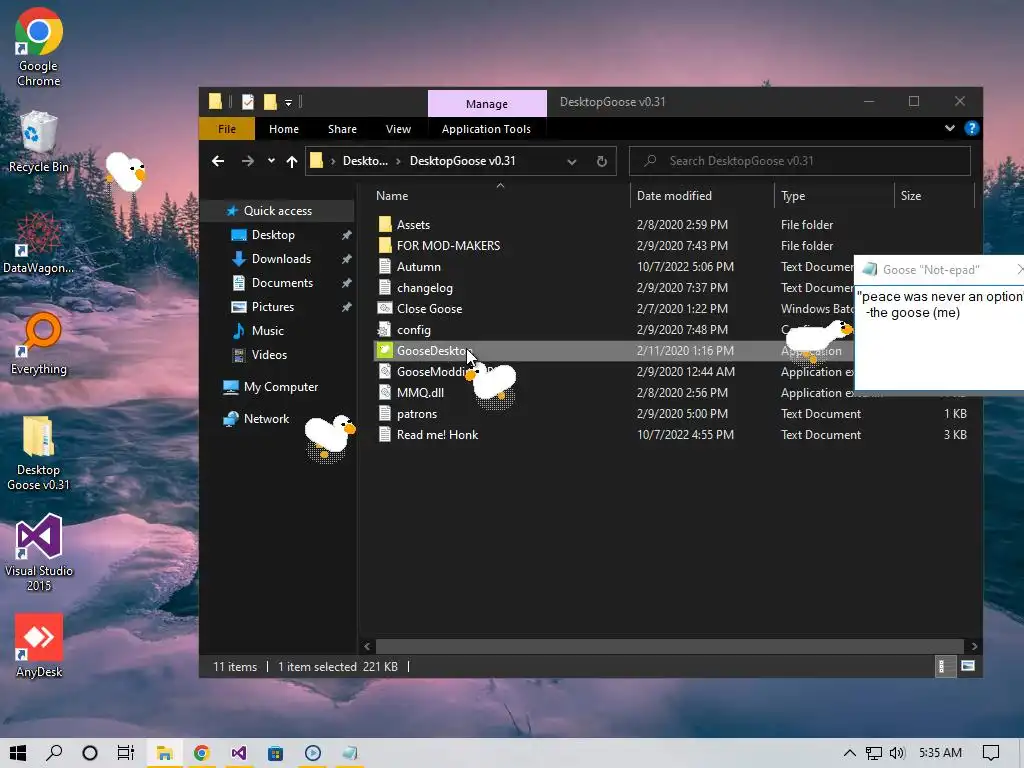Click taskbar clock showing 5:35 AM
Screen dimensions: 1024x768
pos(940,753)
